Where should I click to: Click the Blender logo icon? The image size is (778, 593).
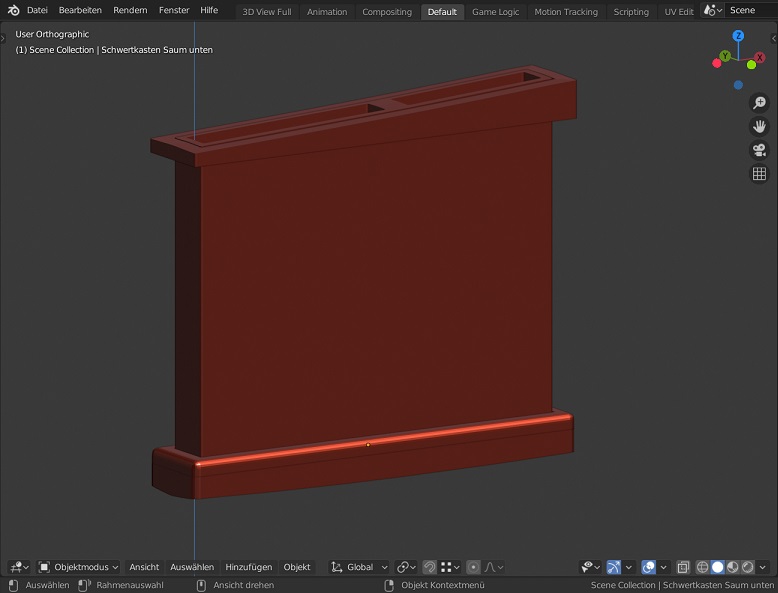13,11
